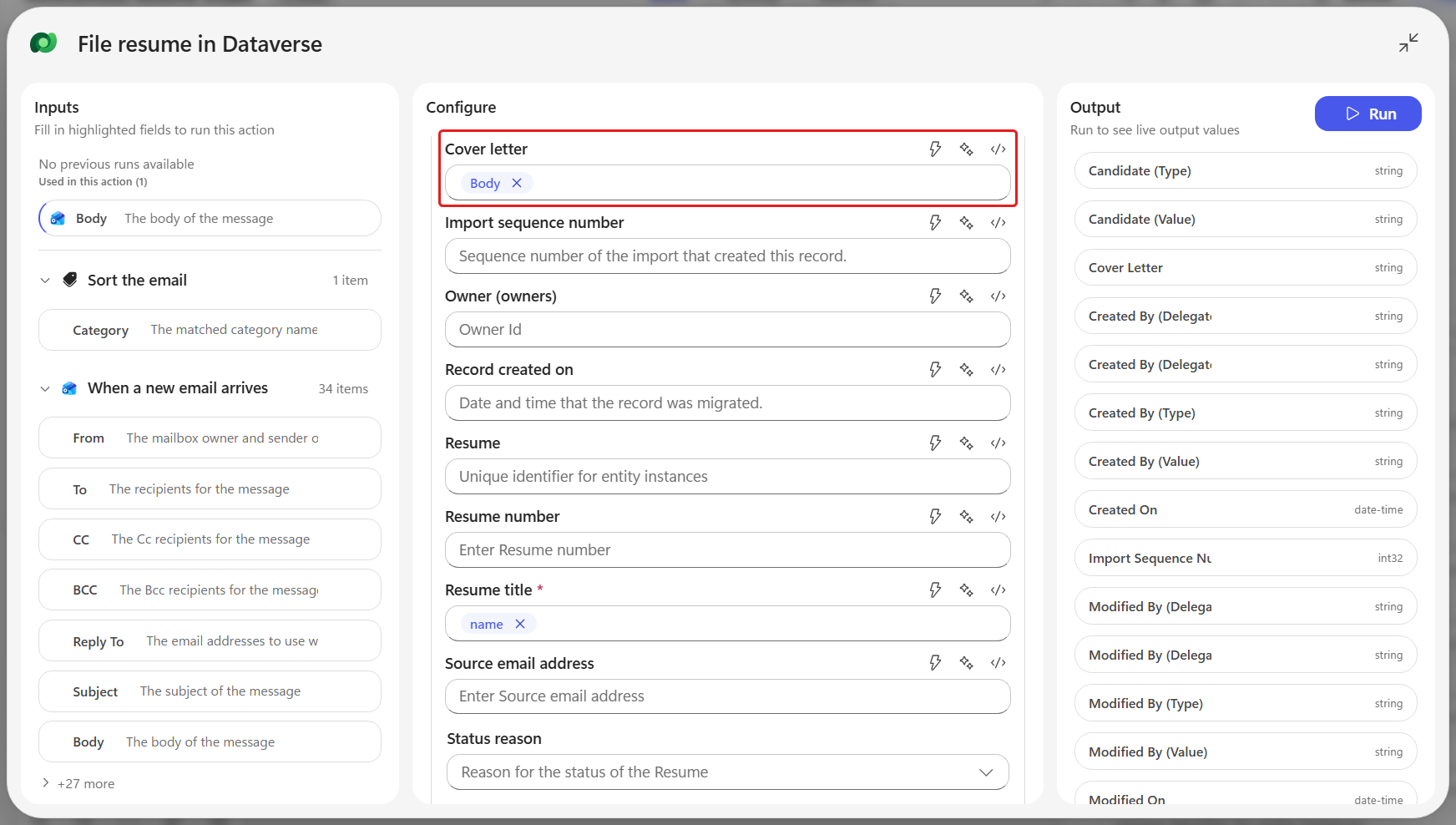Image resolution: width=1456 pixels, height=825 pixels.
Task: Remove the Body token from Cover letter
Action: pos(517,183)
